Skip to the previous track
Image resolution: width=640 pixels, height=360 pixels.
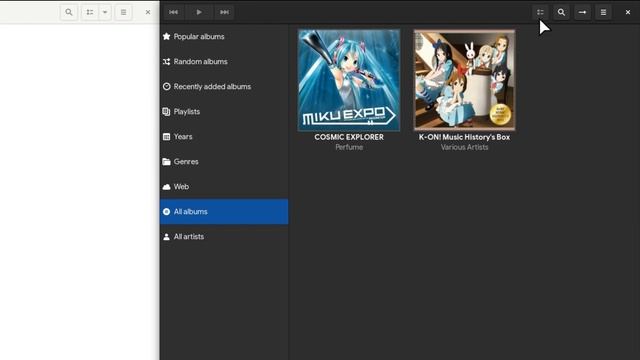click(x=173, y=12)
